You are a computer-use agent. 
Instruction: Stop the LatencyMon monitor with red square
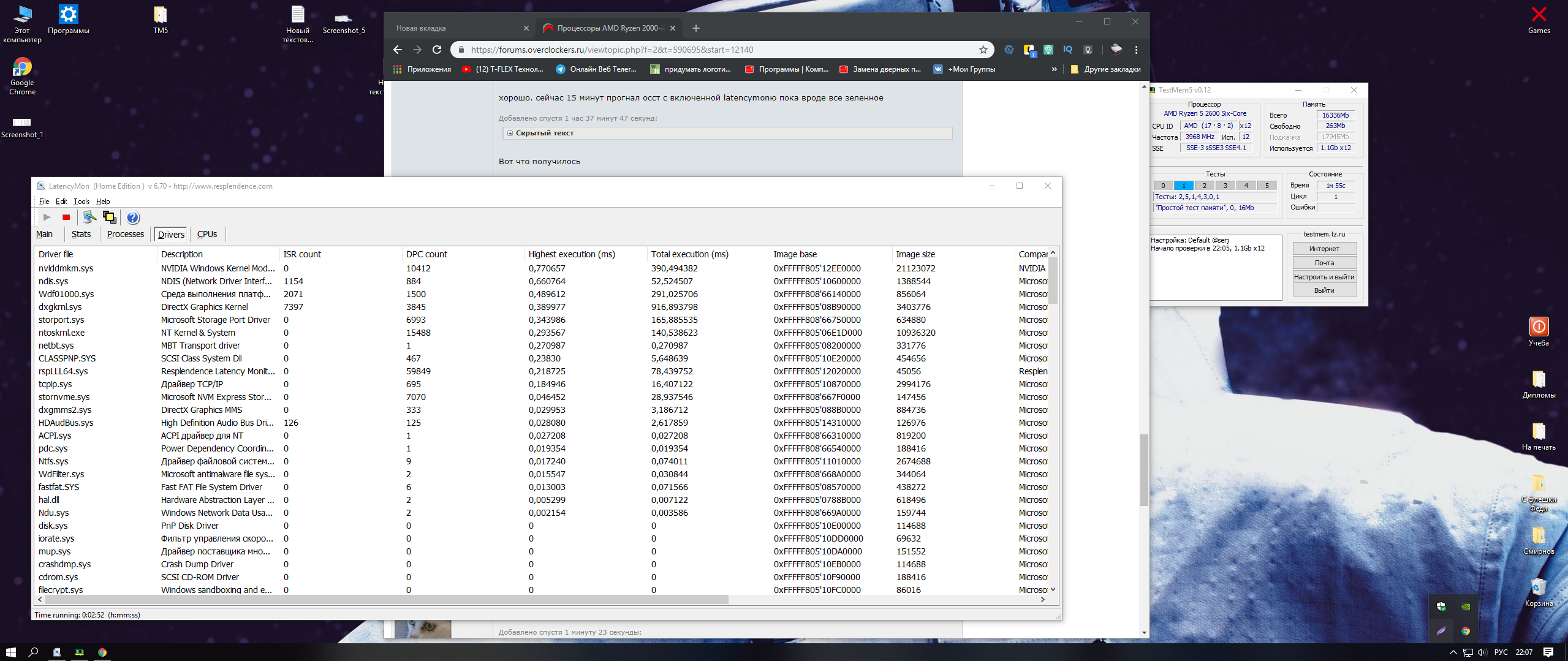pyautogui.click(x=66, y=217)
